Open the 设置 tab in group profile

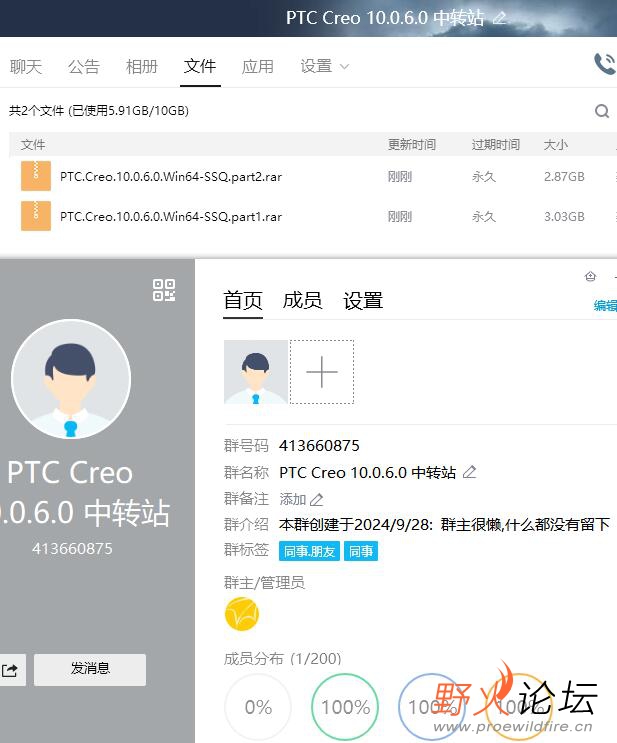(x=363, y=300)
